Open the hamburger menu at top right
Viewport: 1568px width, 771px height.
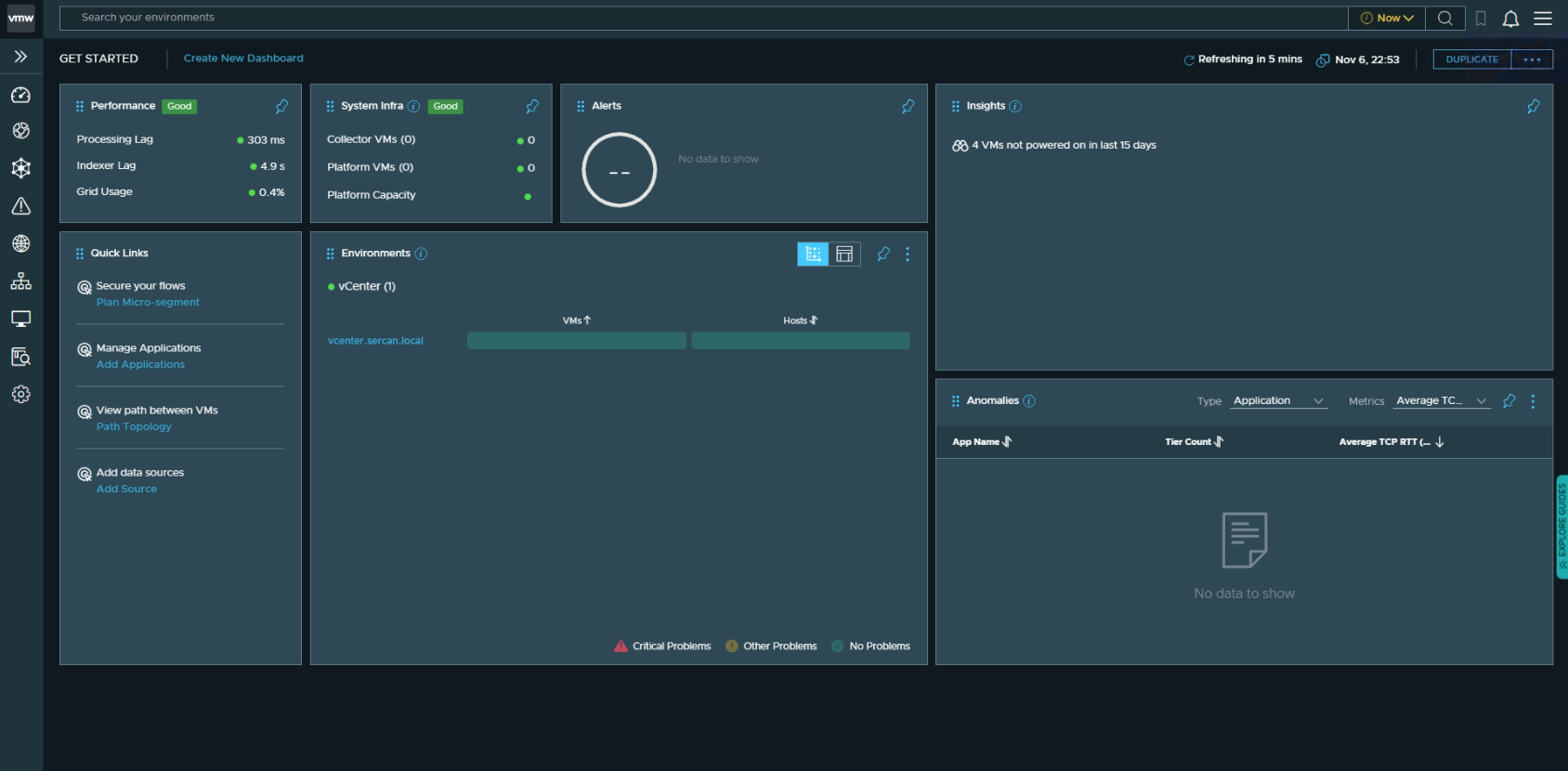(1543, 19)
